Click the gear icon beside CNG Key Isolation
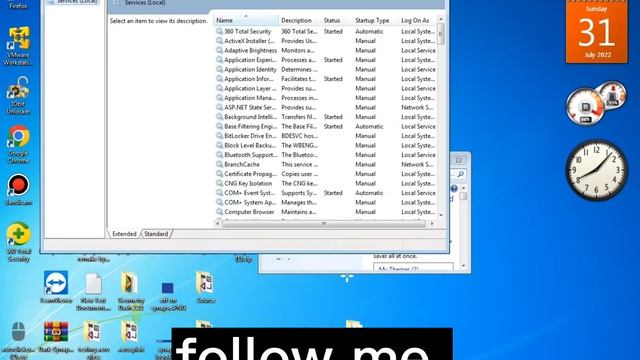Image resolution: width=640 pixels, height=360 pixels. [x=219, y=183]
